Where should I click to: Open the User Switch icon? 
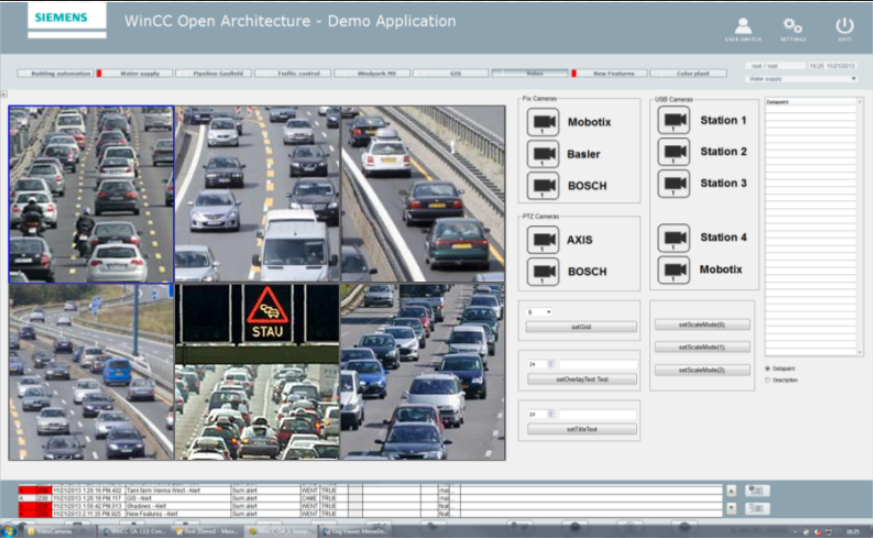[743, 28]
